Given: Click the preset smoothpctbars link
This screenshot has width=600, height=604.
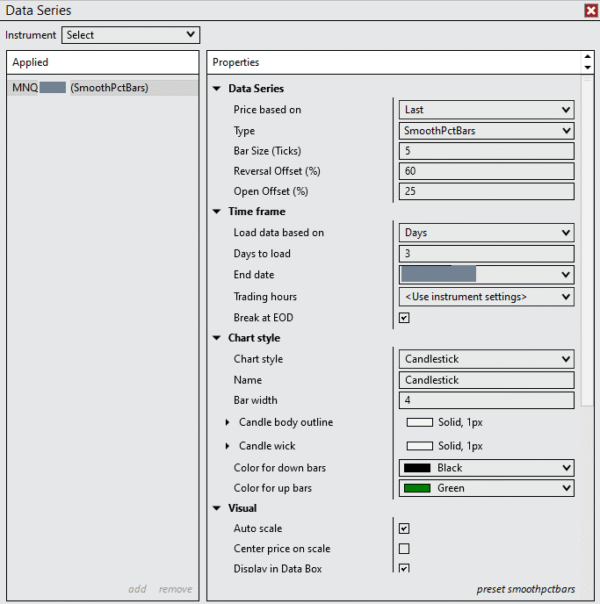Looking at the screenshot, I should [x=526, y=589].
